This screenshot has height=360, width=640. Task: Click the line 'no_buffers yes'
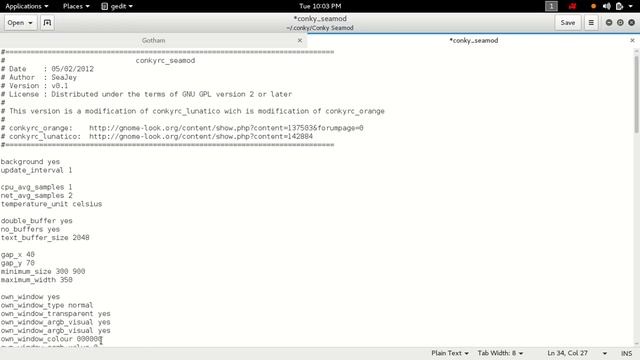click(x=30, y=229)
